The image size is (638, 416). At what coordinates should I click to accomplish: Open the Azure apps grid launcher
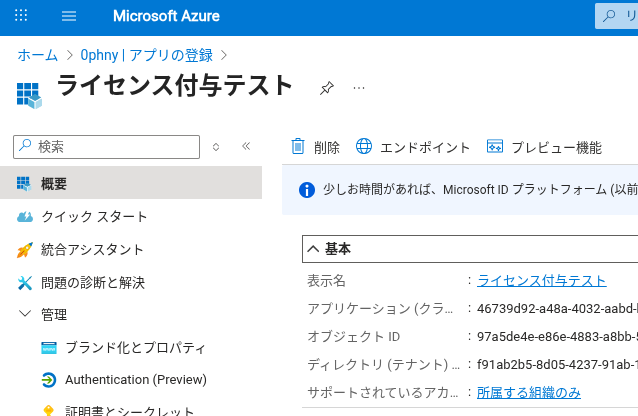pyautogui.click(x=22, y=16)
